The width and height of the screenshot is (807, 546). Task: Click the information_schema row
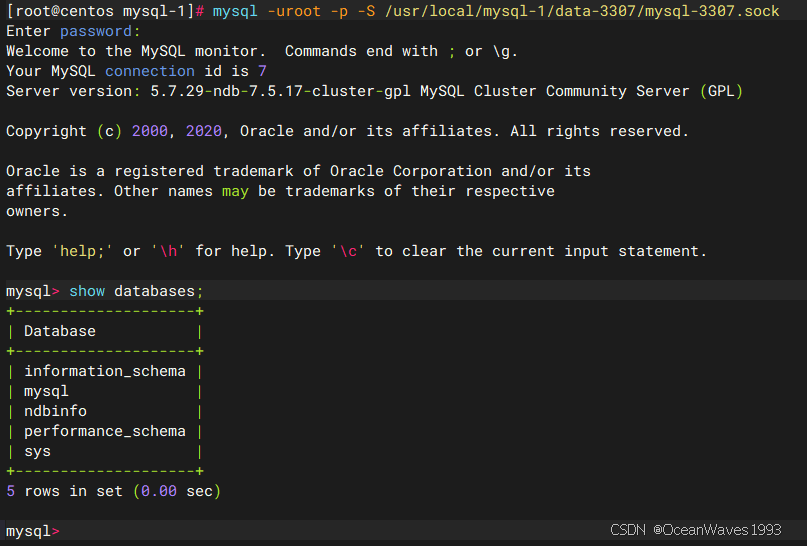[104, 371]
